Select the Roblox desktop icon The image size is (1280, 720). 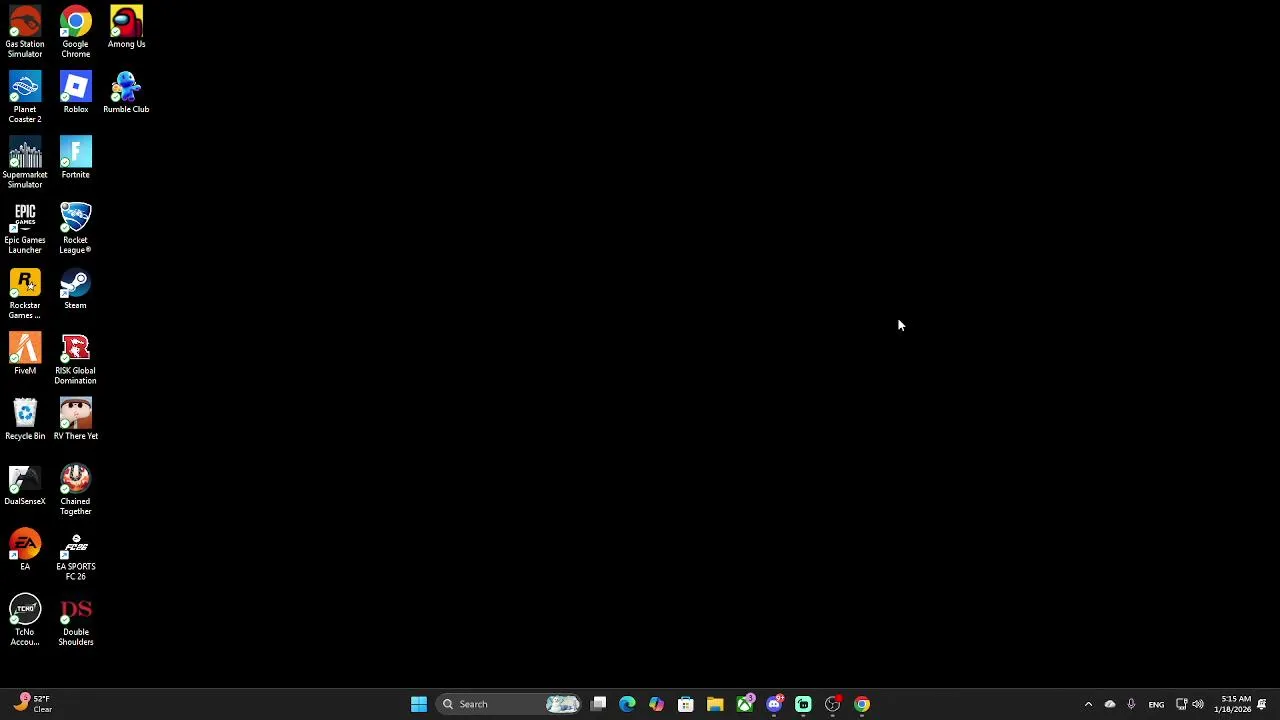pos(75,92)
